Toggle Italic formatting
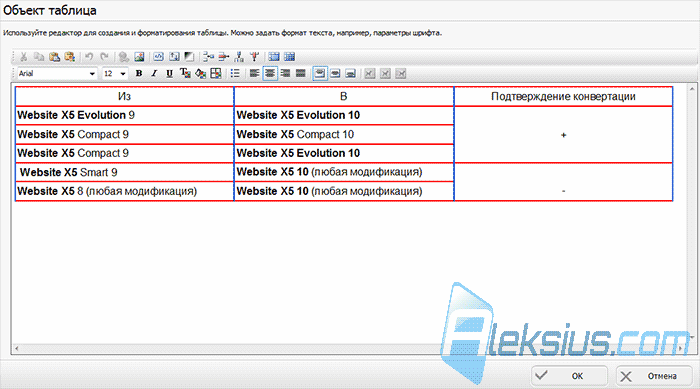 (154, 73)
